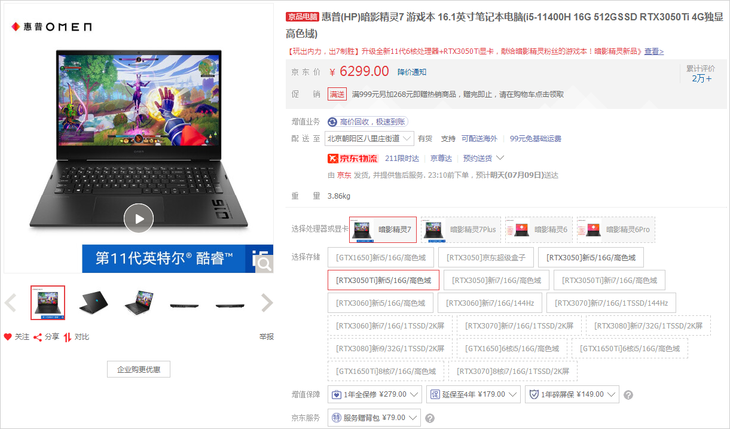Select the 暗影精灵6Pro model option
The height and width of the screenshot is (429, 730).
(614, 229)
